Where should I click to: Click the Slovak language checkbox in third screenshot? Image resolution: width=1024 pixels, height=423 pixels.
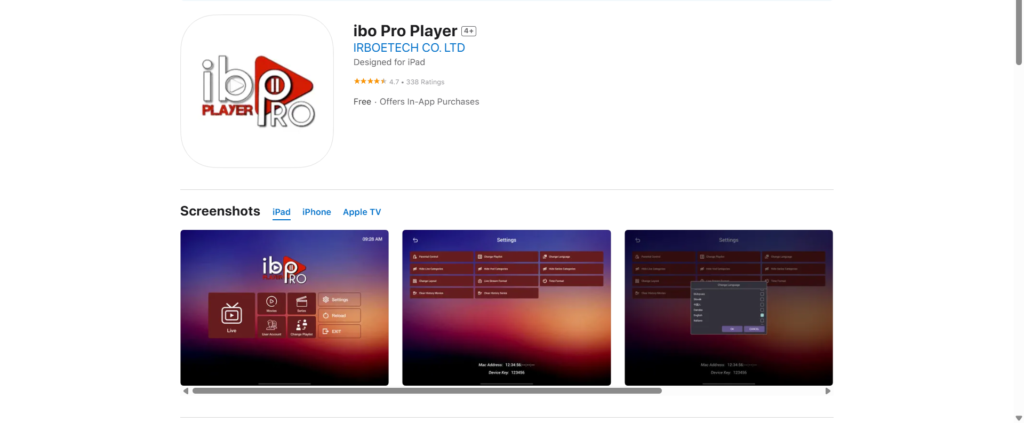pyautogui.click(x=762, y=299)
